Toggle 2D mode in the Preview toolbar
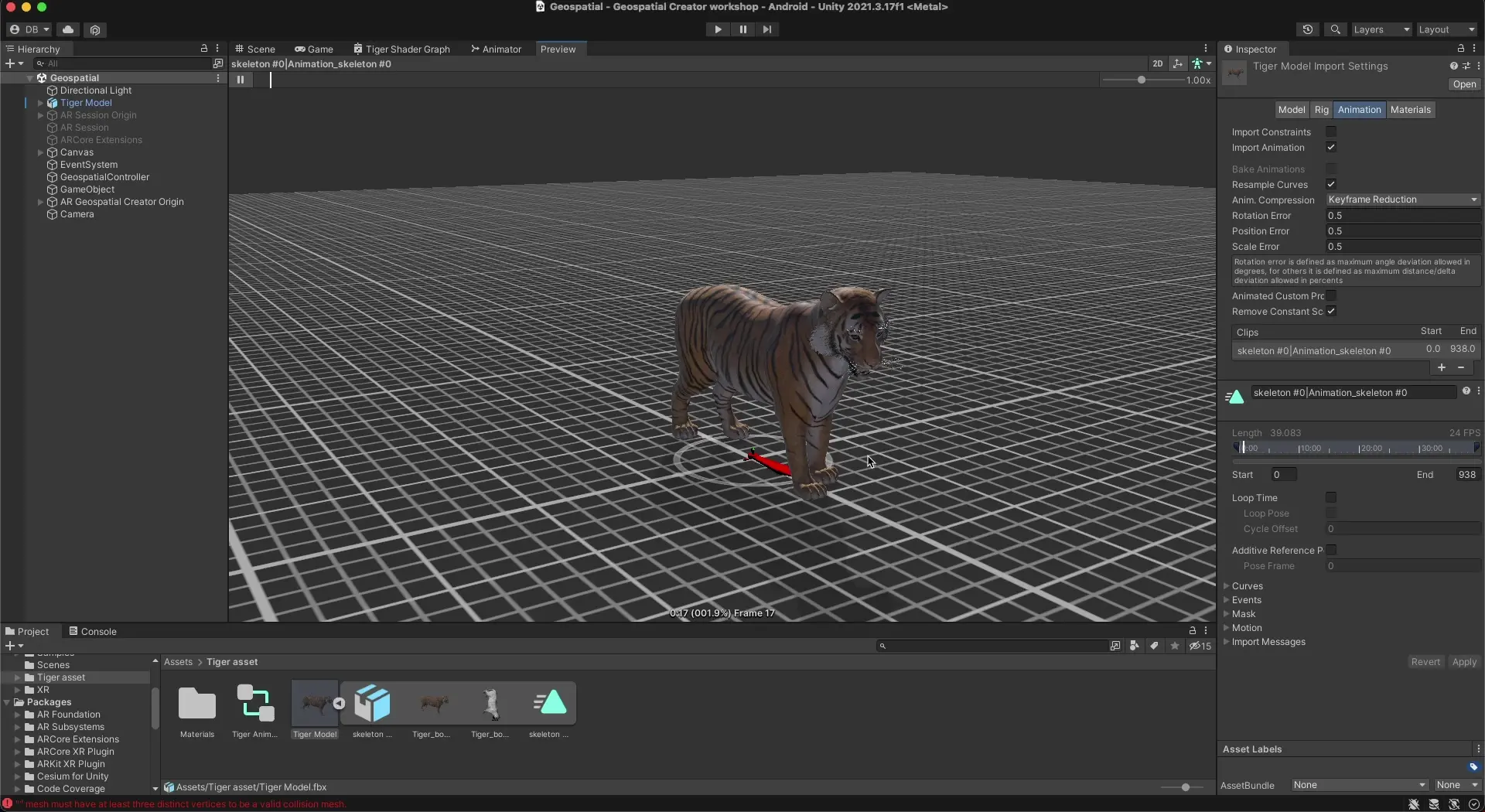The height and width of the screenshot is (812, 1485). (1158, 63)
